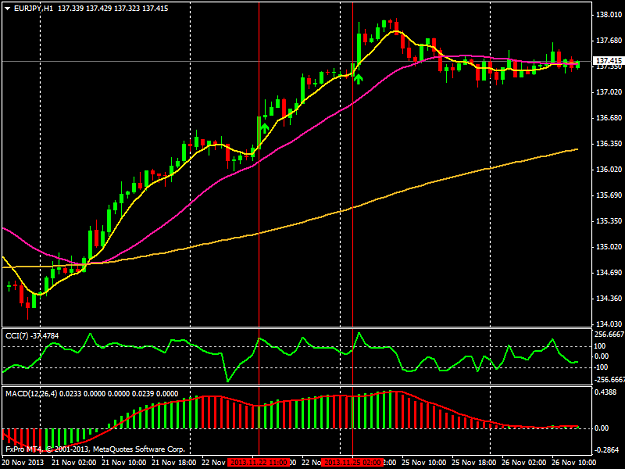Image resolution: width=625 pixels, height=469 pixels.
Task: Select the 137.680 price scale value
Action: click(609, 40)
